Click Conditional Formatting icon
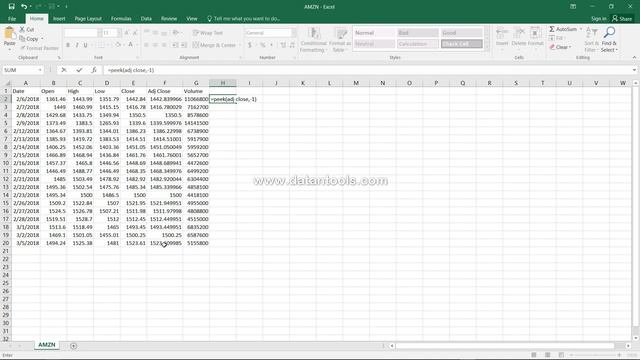Image resolution: width=640 pixels, height=360 pixels. [x=314, y=33]
